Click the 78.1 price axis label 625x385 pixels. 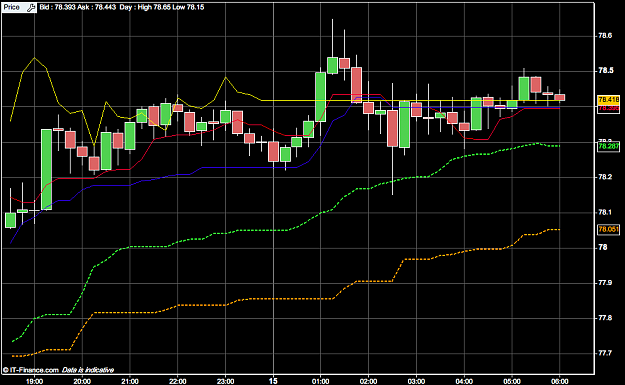coord(605,212)
